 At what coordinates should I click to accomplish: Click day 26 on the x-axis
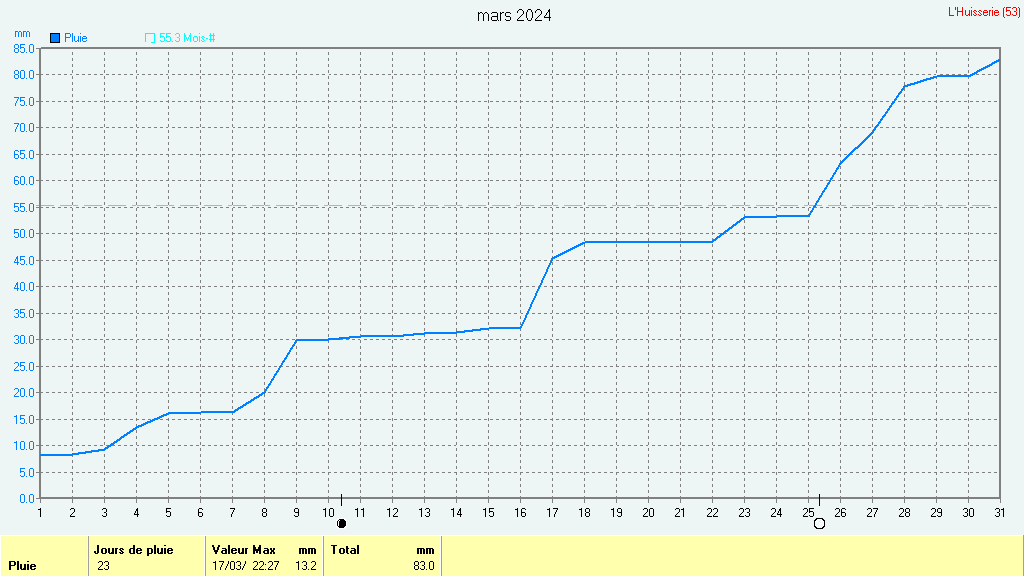click(840, 513)
